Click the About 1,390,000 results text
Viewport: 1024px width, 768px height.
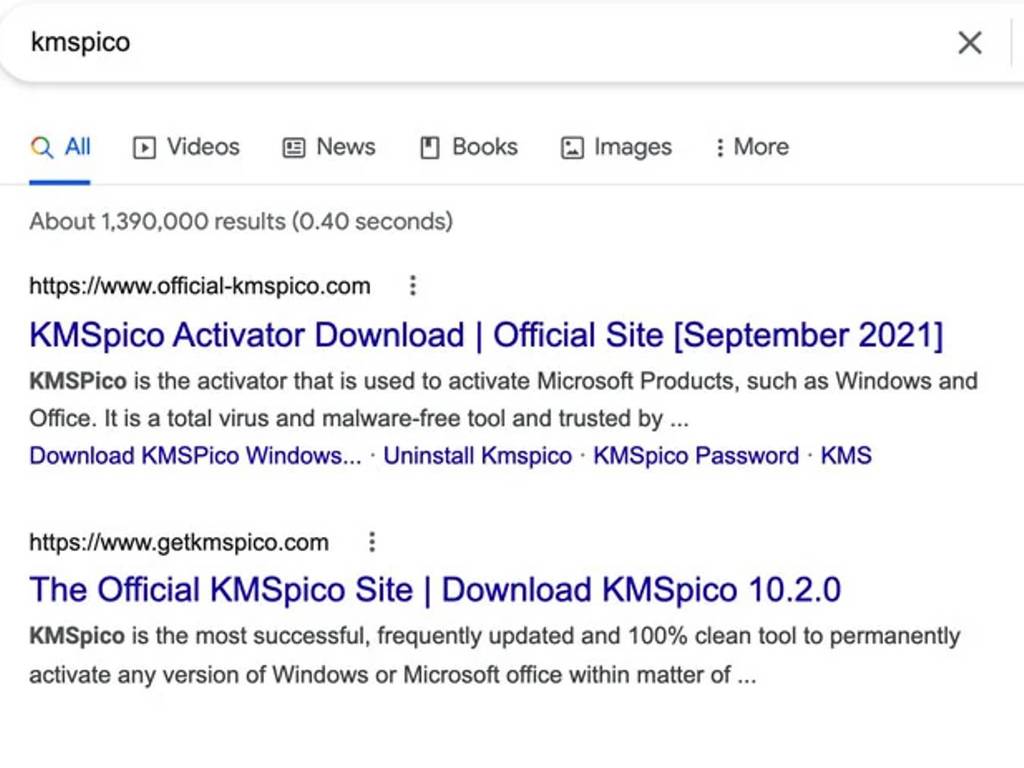click(241, 221)
